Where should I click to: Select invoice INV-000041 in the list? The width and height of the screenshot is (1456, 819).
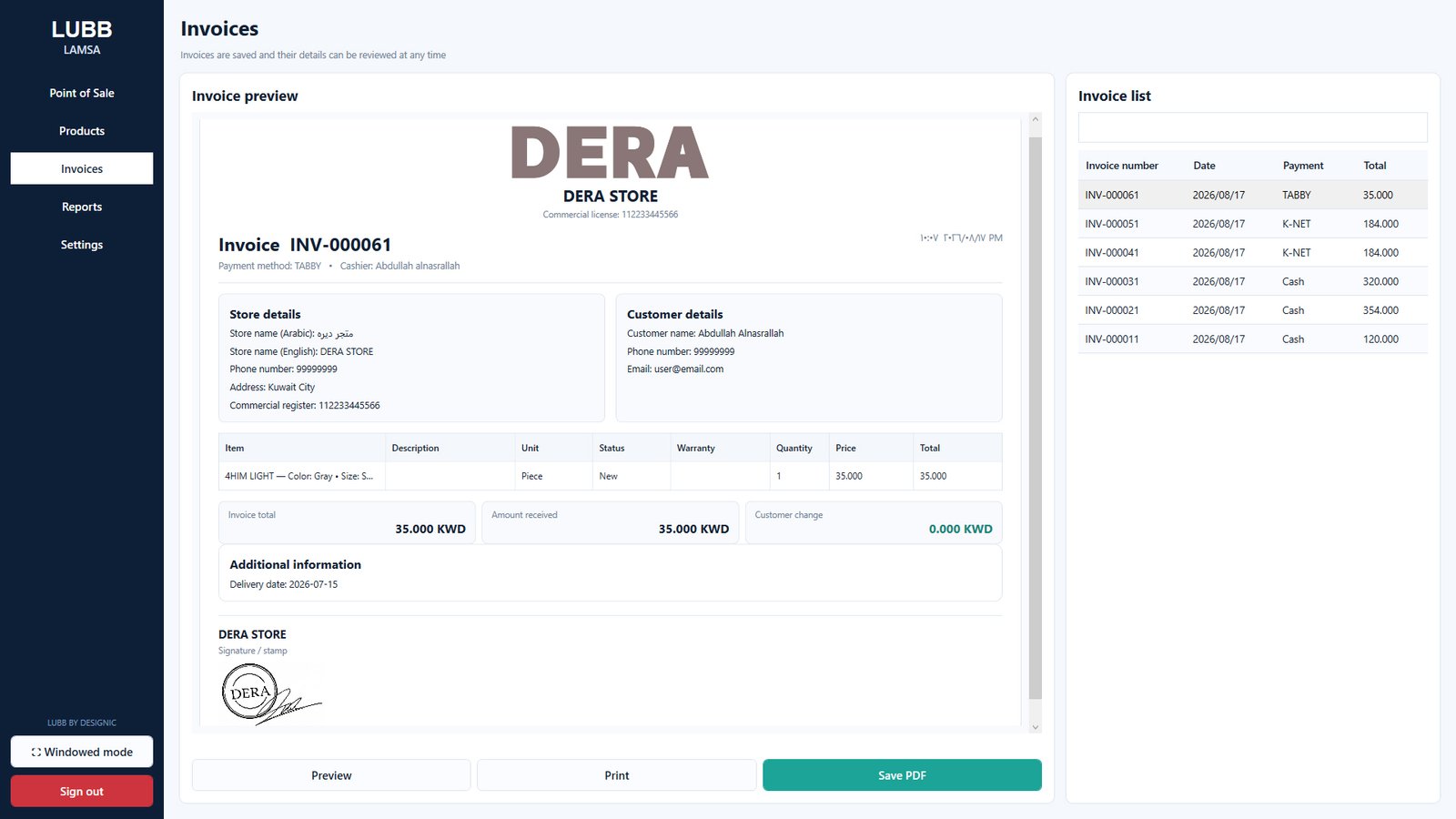pyautogui.click(x=1252, y=253)
